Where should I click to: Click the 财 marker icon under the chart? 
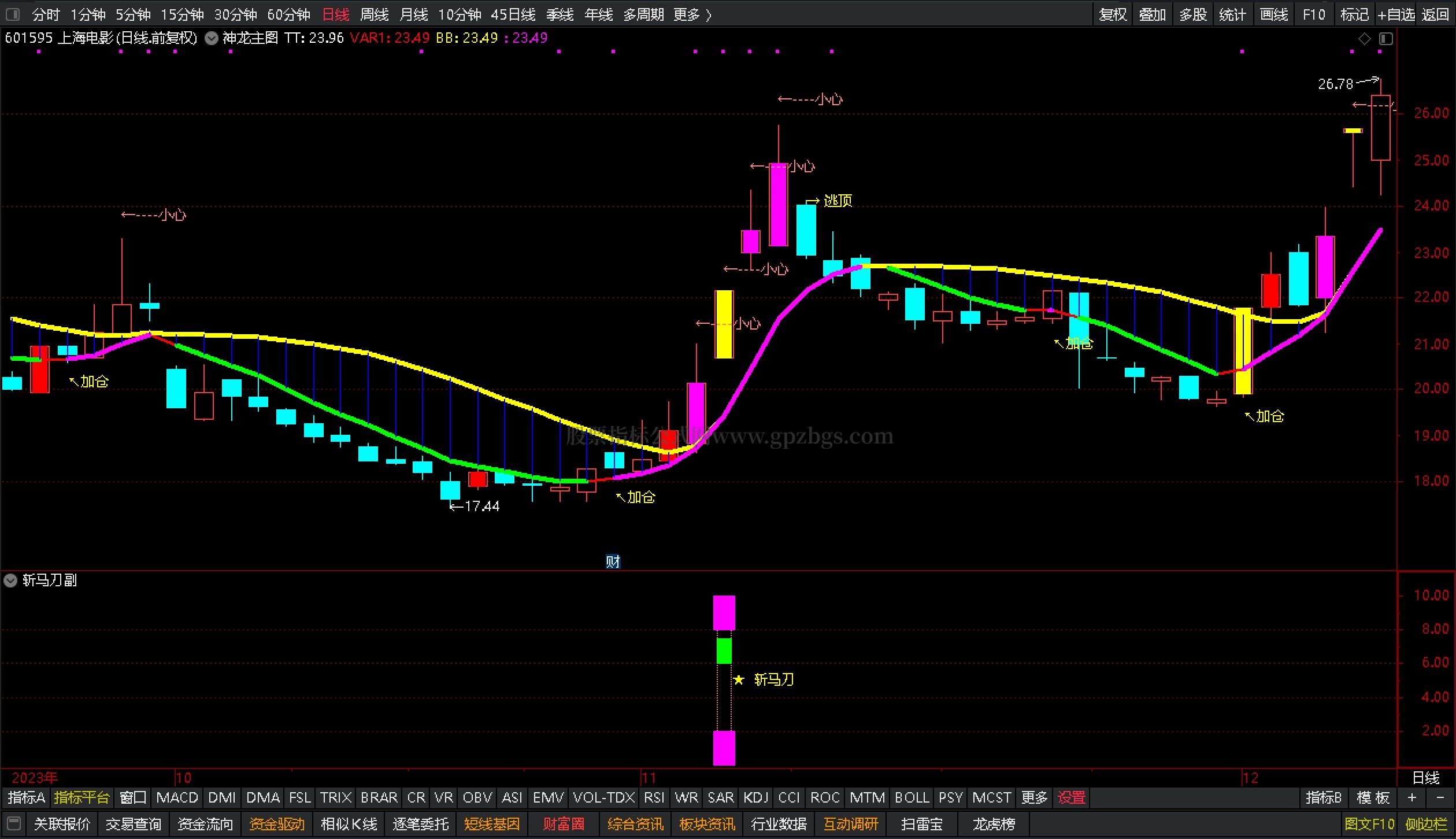point(613,561)
